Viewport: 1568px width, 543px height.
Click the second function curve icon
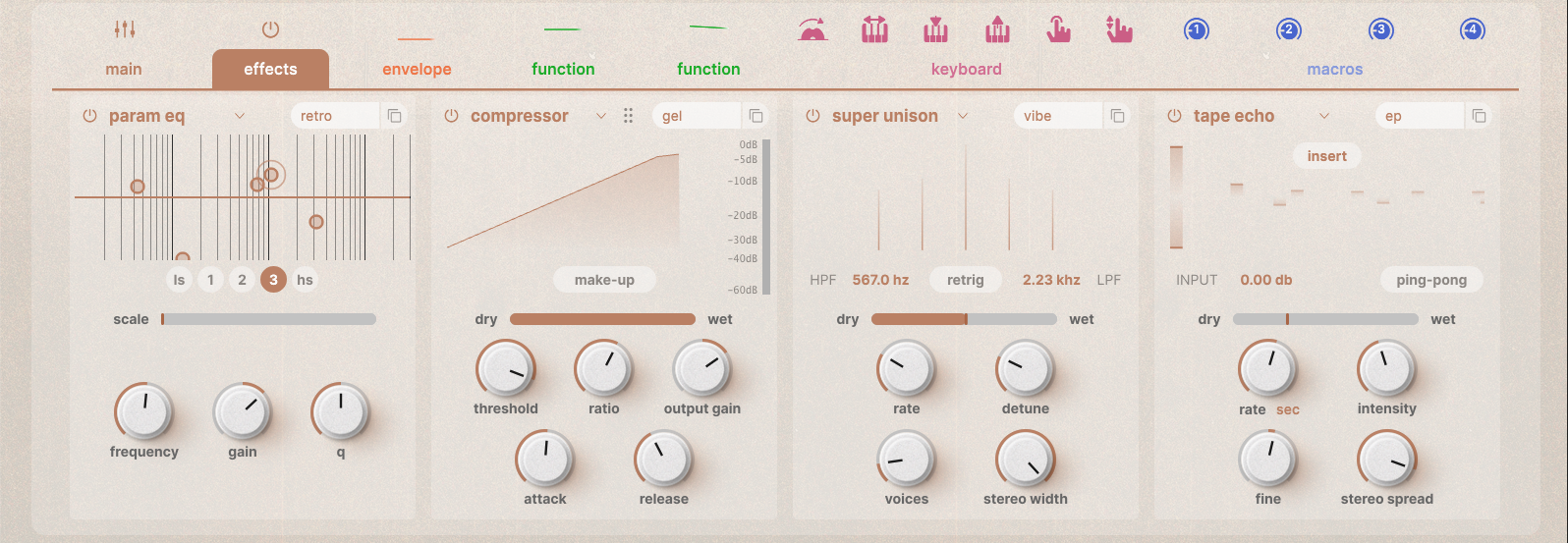point(707,27)
